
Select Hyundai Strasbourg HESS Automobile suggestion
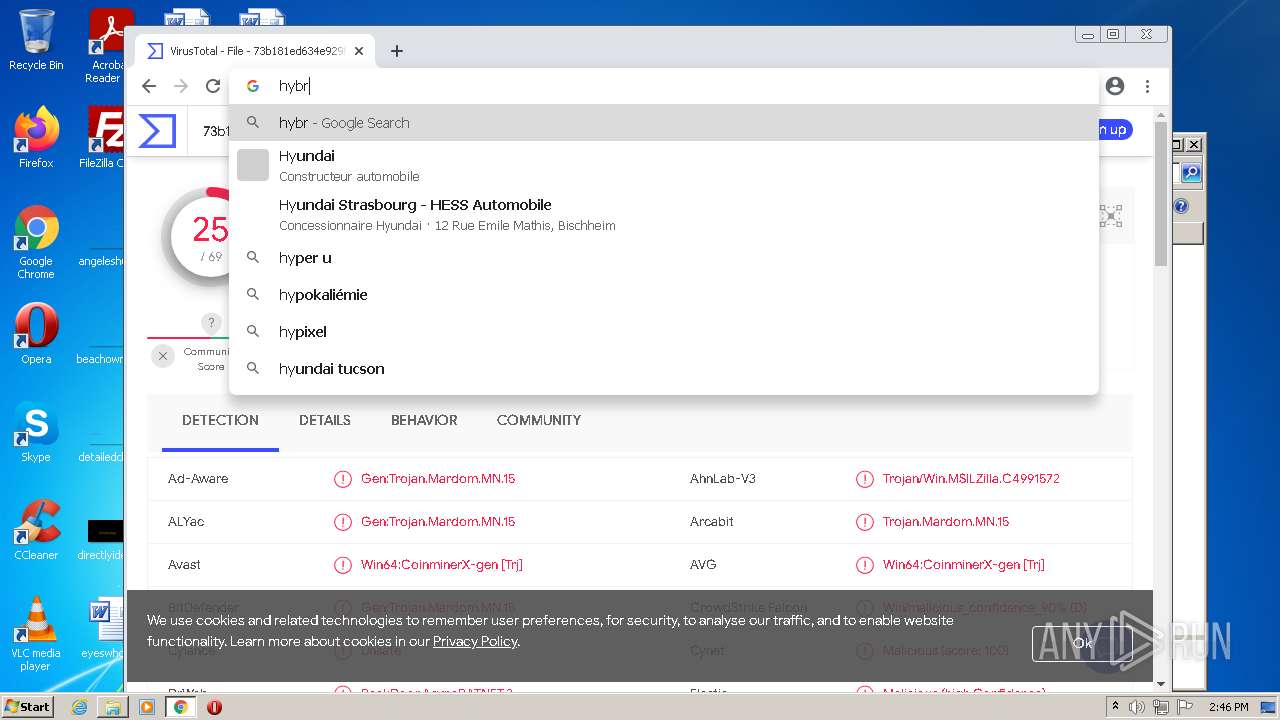coord(664,214)
